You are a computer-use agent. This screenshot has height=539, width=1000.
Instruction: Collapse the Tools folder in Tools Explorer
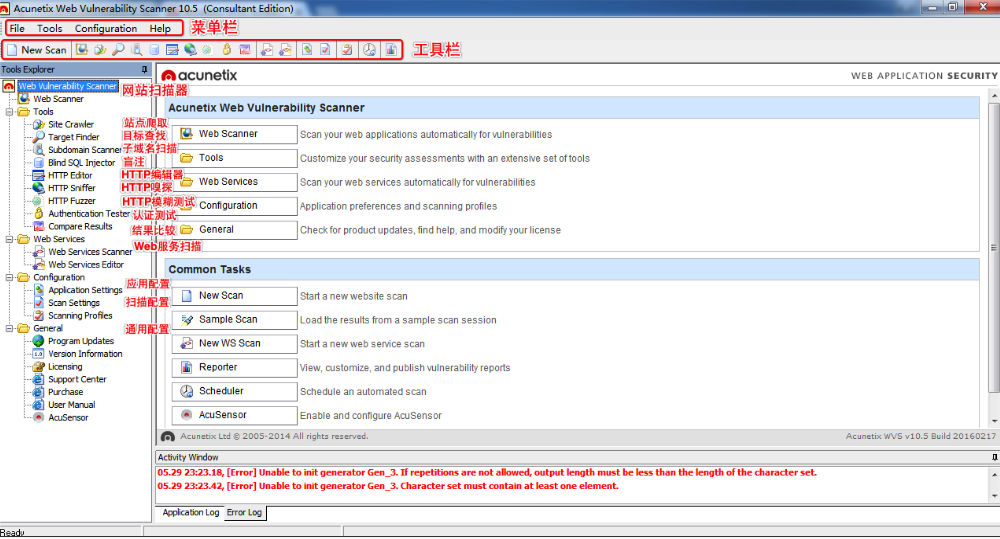point(9,112)
